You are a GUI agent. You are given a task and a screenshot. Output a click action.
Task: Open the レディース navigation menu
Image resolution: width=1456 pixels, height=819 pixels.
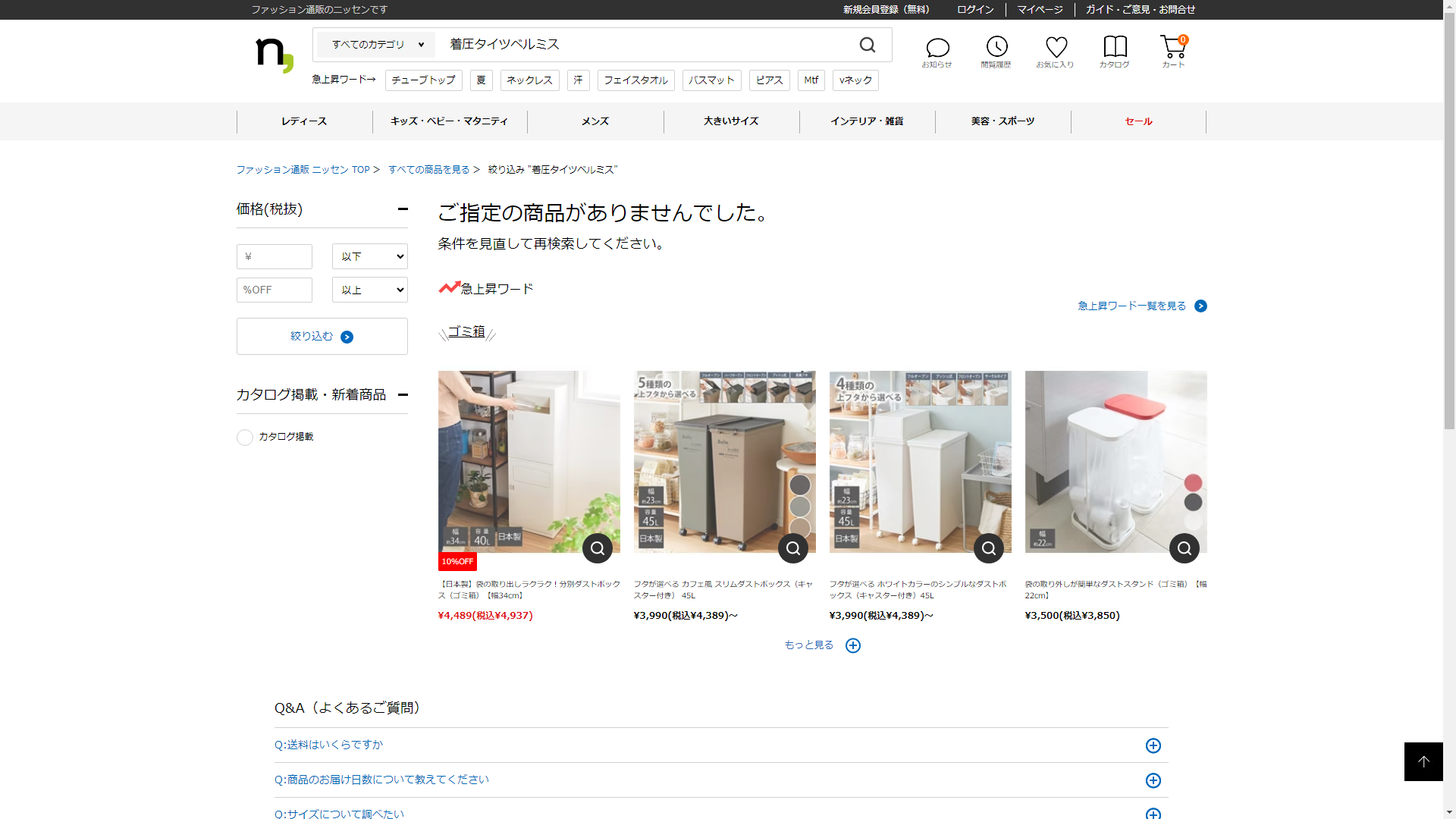tap(304, 121)
